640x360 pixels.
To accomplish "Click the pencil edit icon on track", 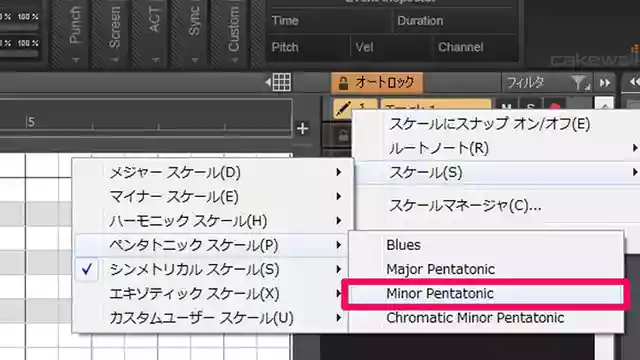I will point(343,108).
